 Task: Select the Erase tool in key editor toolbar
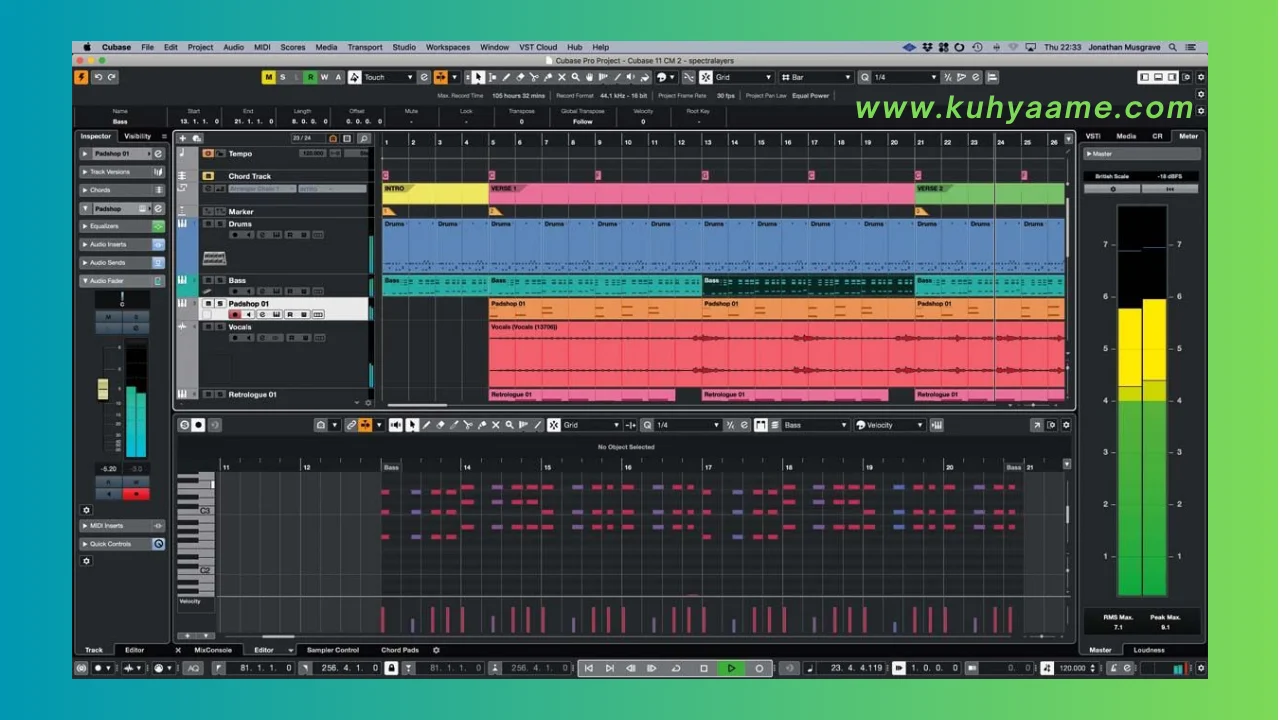(x=440, y=425)
